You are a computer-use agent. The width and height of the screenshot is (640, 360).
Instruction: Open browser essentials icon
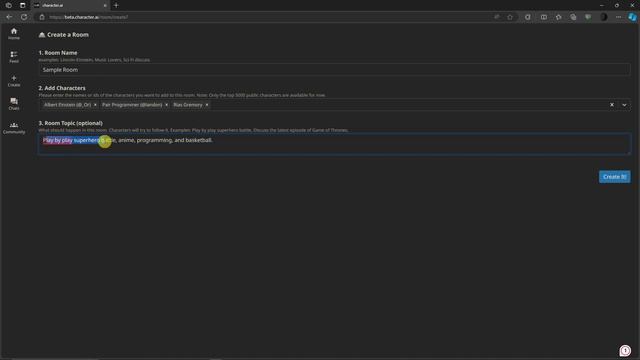[588, 17]
